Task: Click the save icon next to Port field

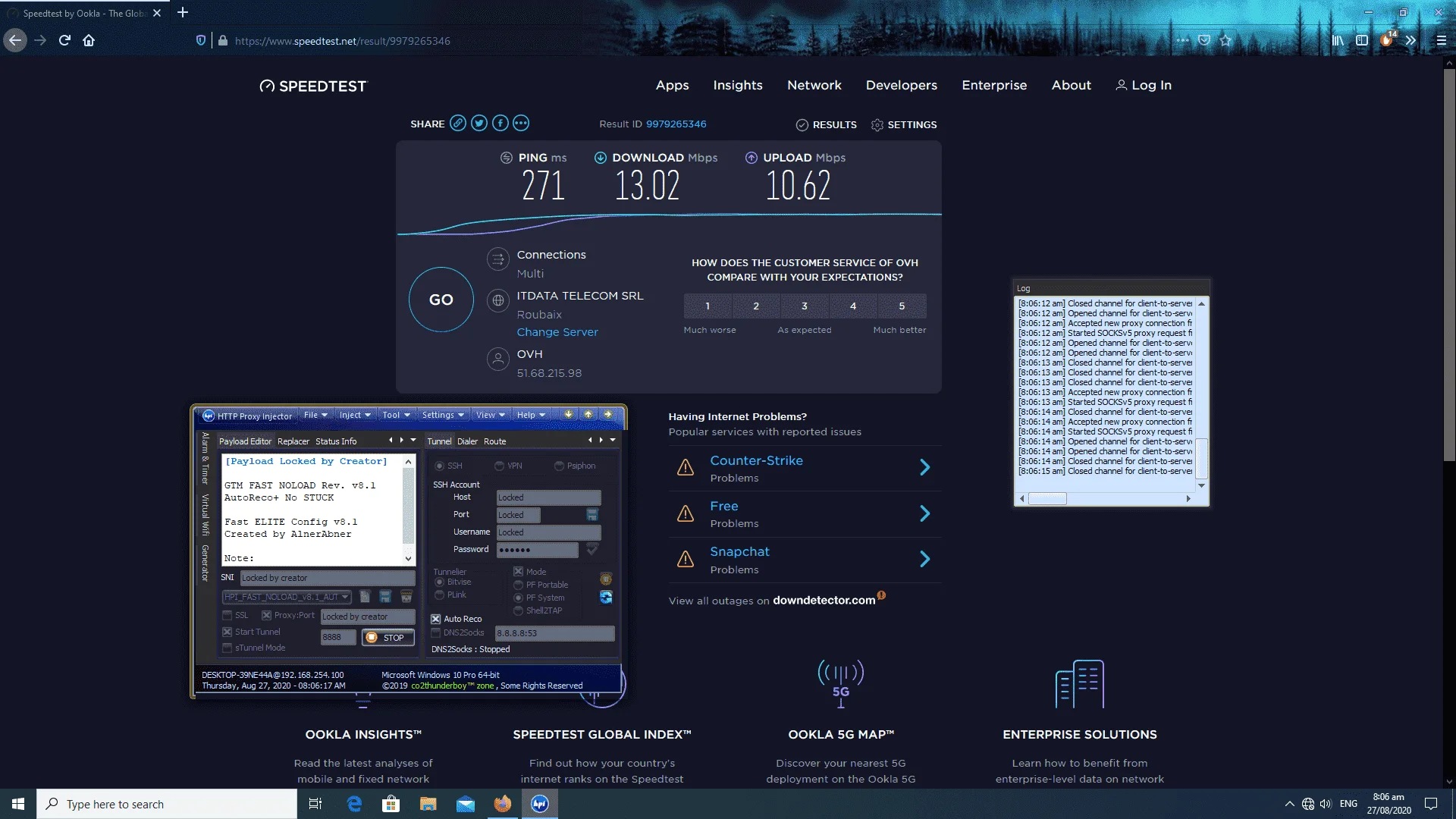Action: tap(592, 515)
